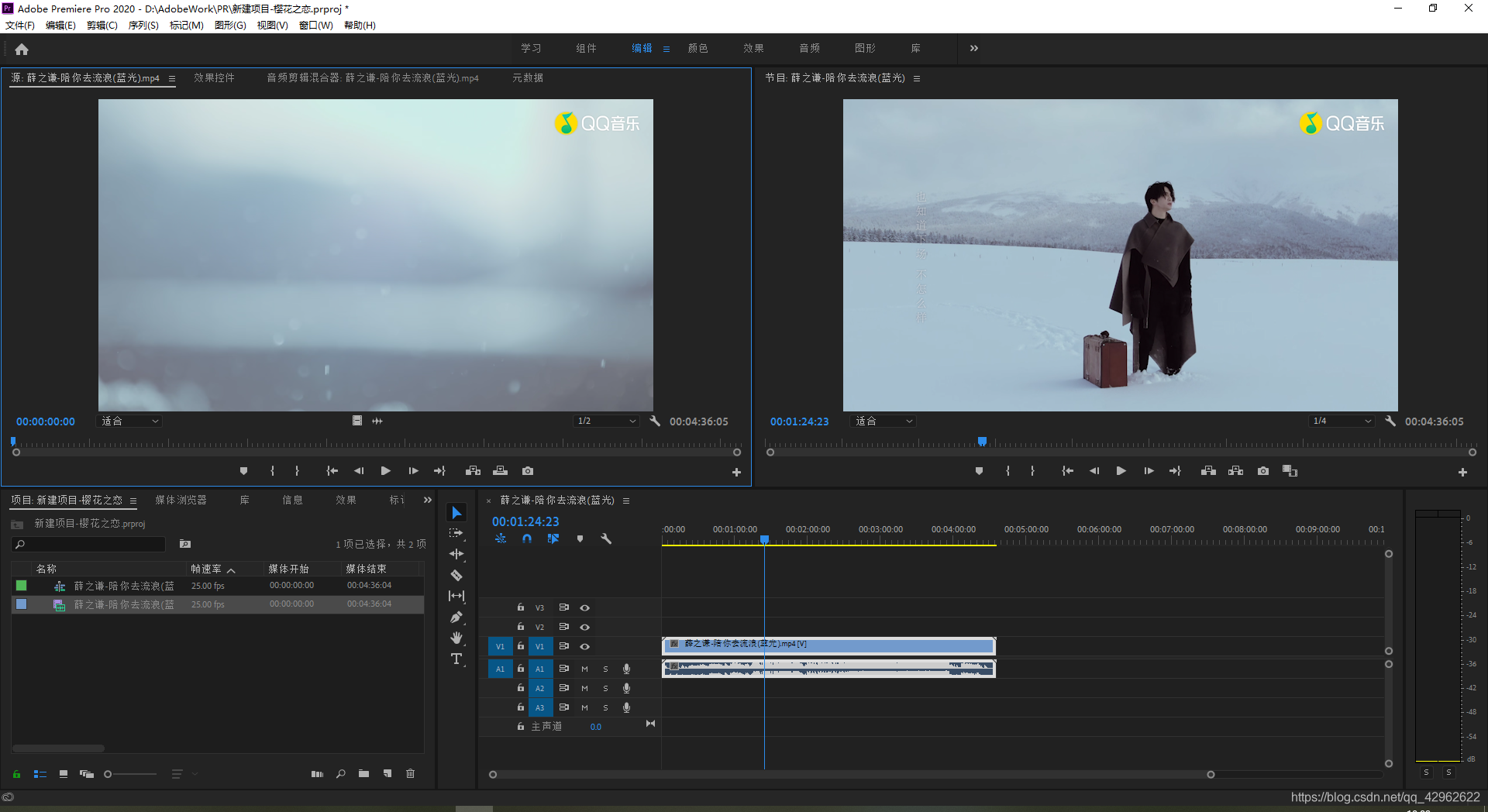Step forward one frame in Program monitor

pos(1149,470)
